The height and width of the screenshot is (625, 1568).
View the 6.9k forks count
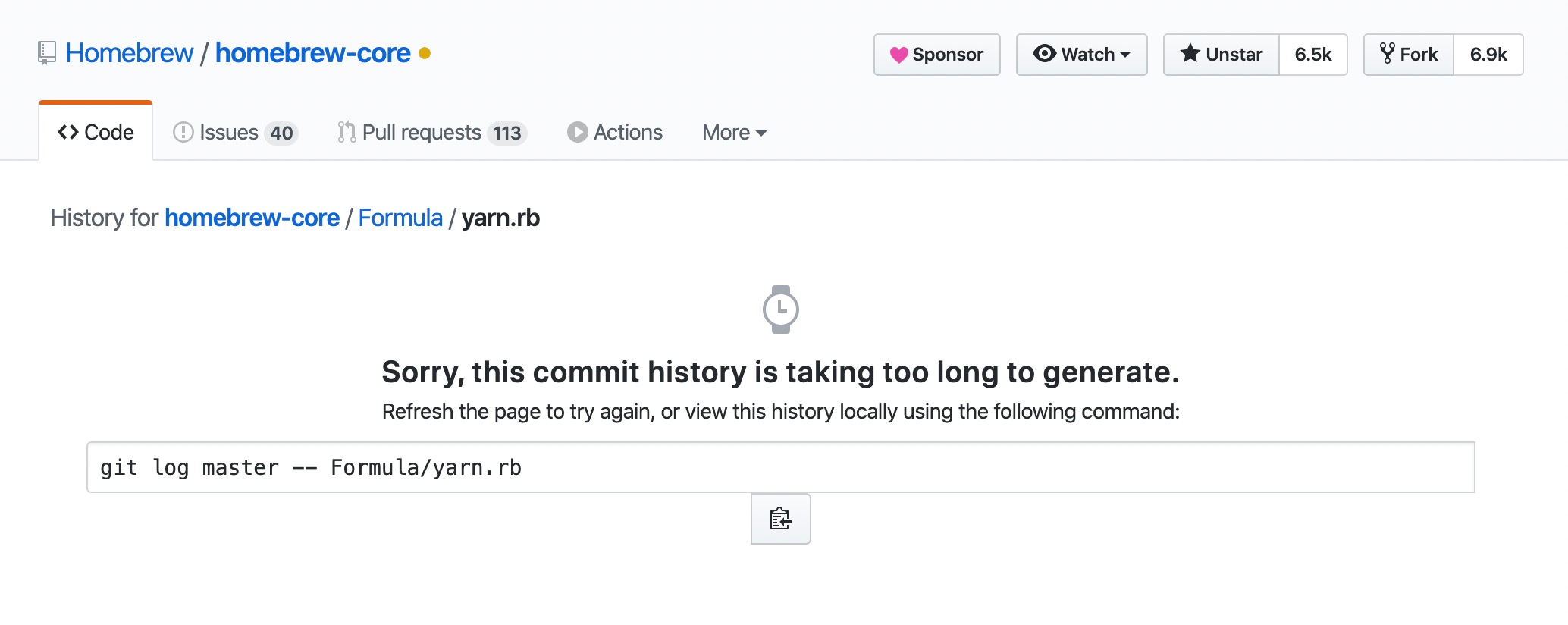(1488, 55)
